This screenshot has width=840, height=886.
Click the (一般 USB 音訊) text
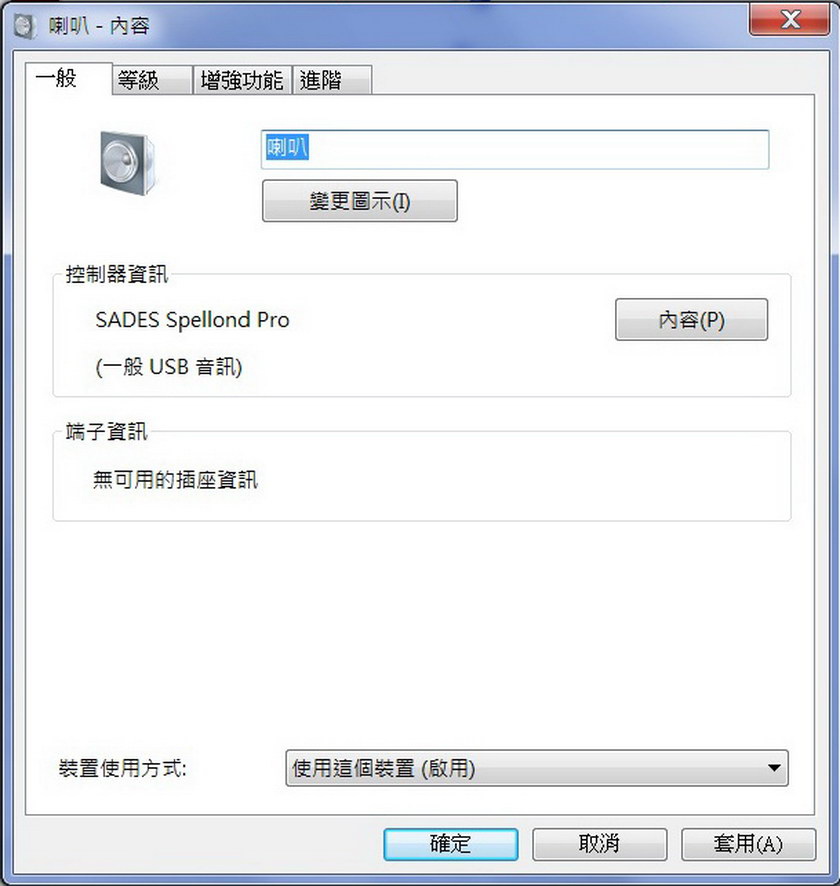click(x=169, y=367)
